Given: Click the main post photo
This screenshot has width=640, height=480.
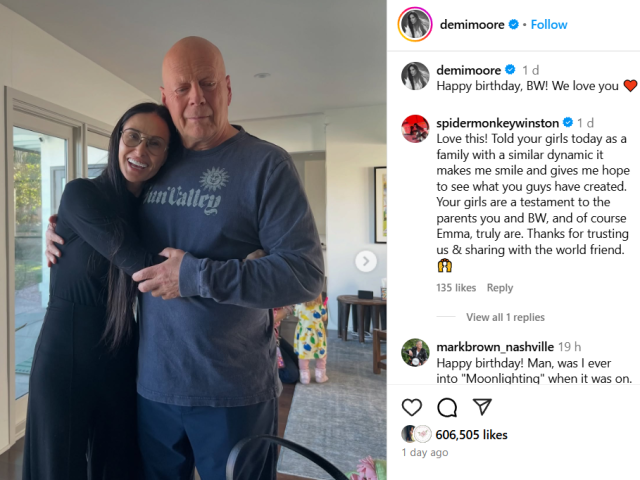Looking at the screenshot, I should 193,240.
